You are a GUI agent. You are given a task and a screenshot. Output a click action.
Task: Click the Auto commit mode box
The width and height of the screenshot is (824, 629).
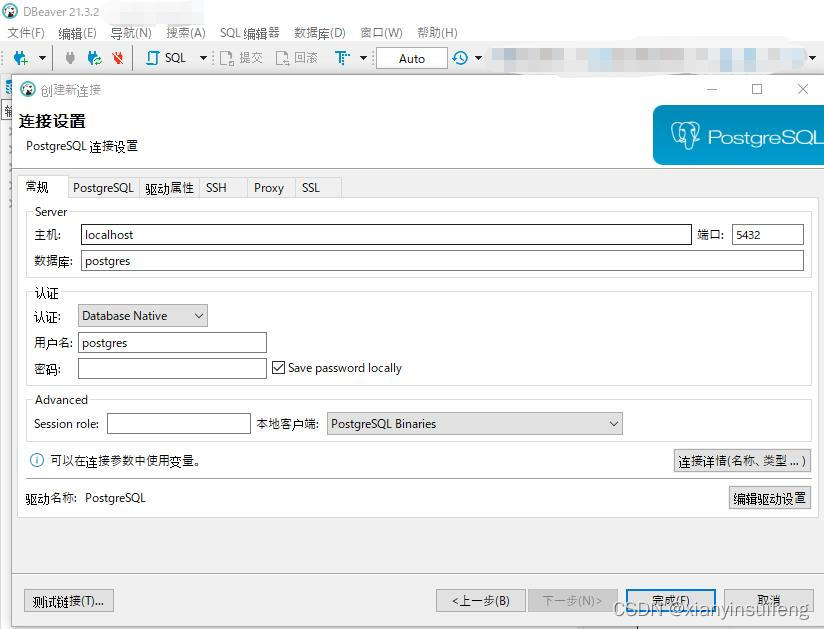(412, 58)
